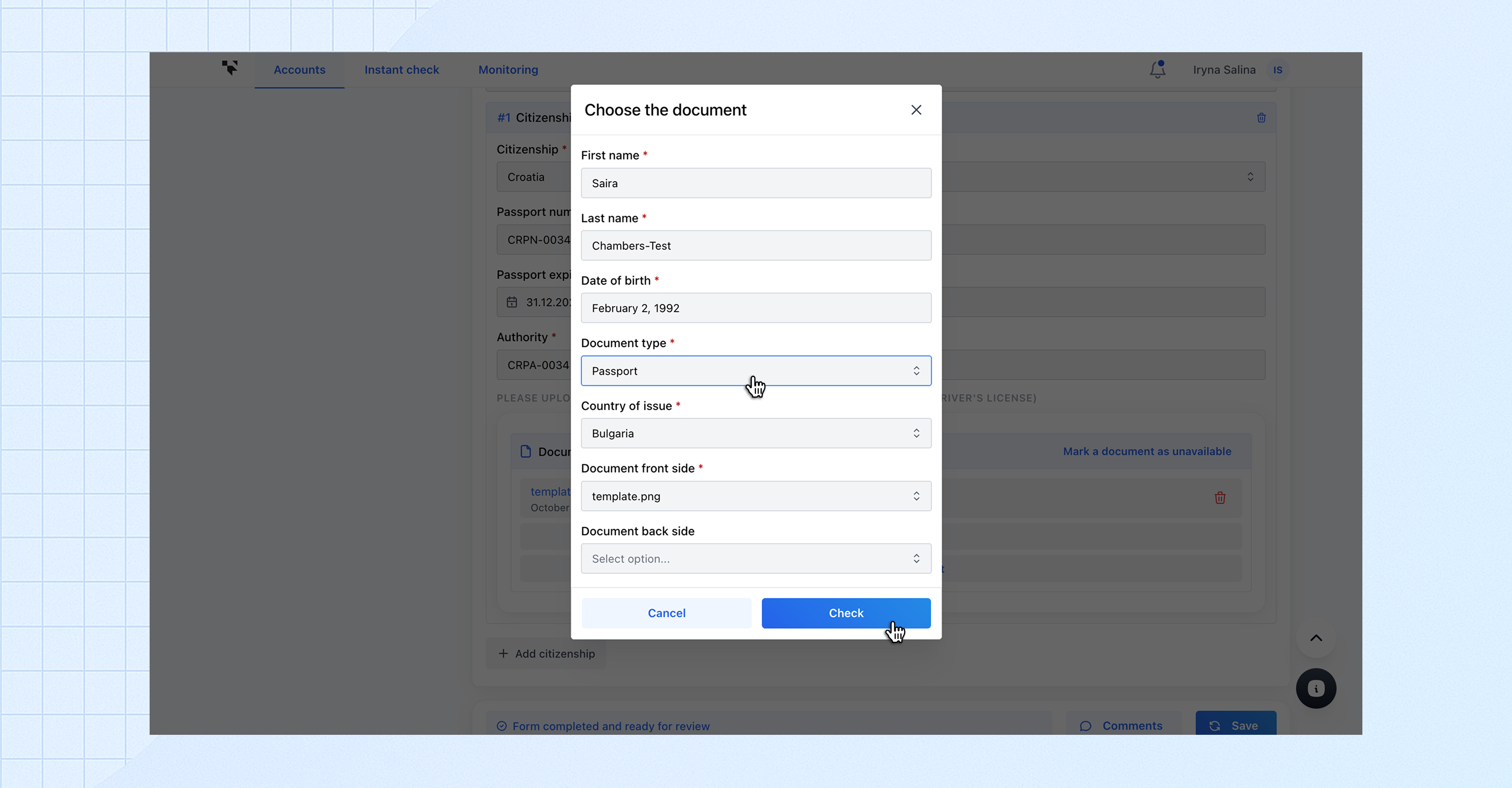Open the dark info help button
Viewport: 1512px width, 788px height.
tap(1315, 688)
